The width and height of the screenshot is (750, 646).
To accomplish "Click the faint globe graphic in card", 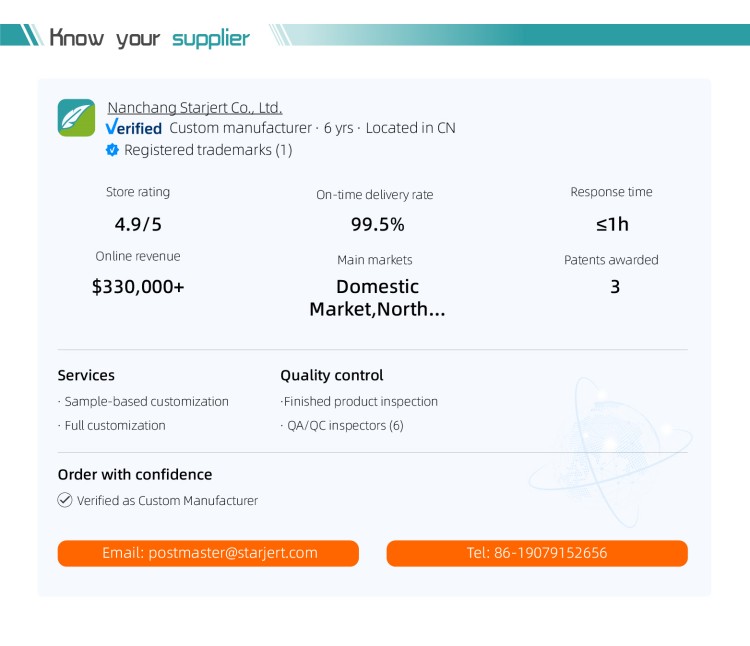I will point(611,452).
